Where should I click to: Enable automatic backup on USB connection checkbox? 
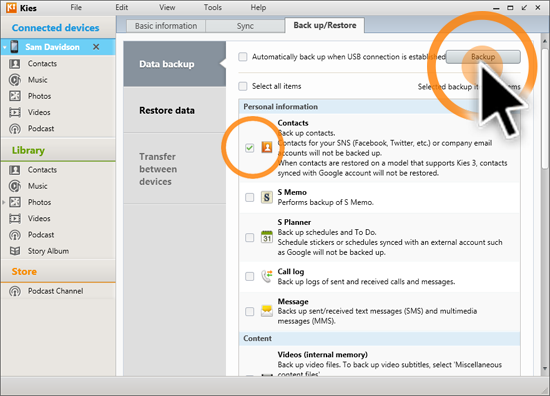tap(243, 57)
